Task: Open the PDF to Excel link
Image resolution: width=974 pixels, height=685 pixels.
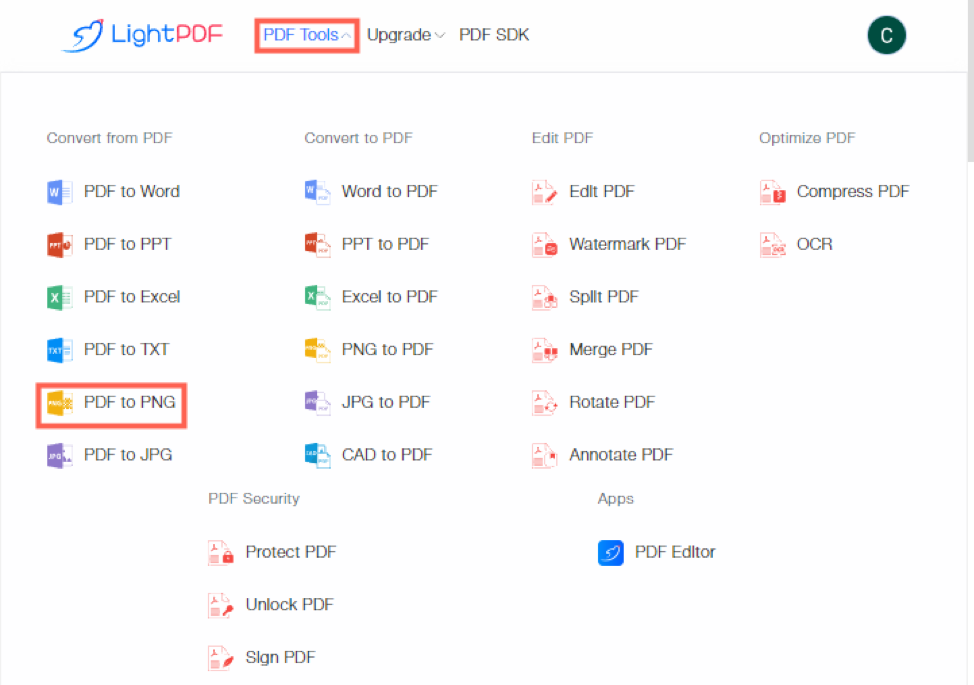Action: [x=132, y=297]
